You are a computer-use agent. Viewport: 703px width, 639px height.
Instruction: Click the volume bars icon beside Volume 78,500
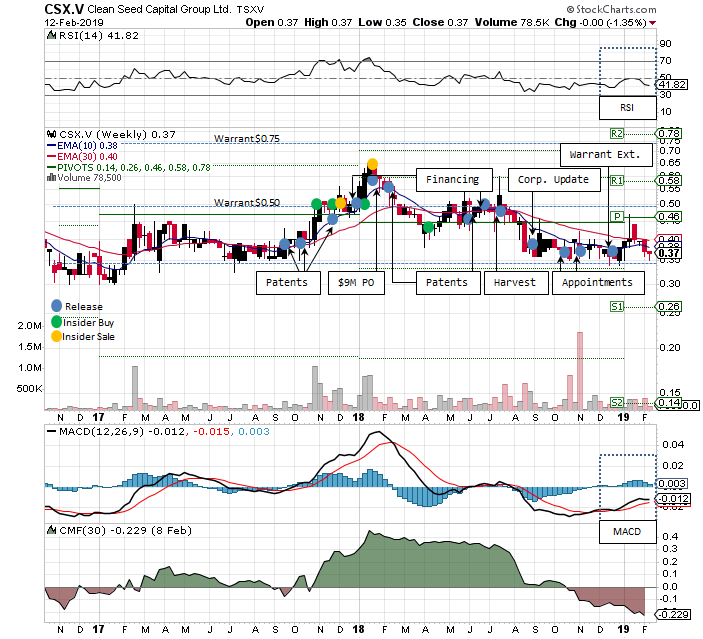51,178
